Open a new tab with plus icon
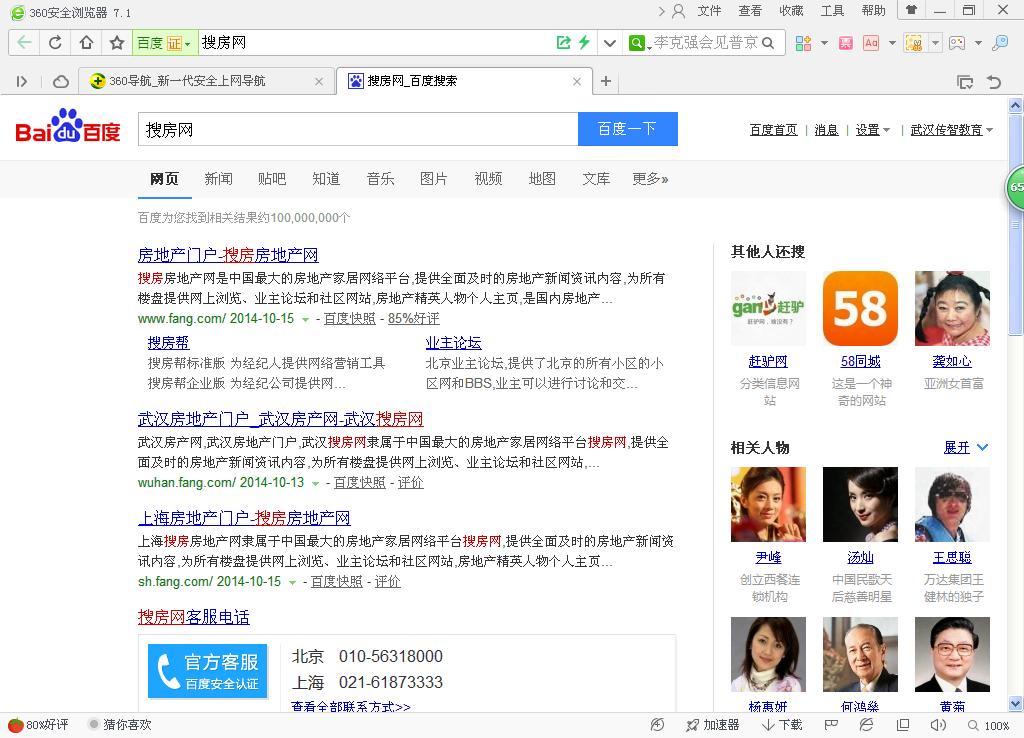Screen dimensions: 1024x738 (x=606, y=81)
